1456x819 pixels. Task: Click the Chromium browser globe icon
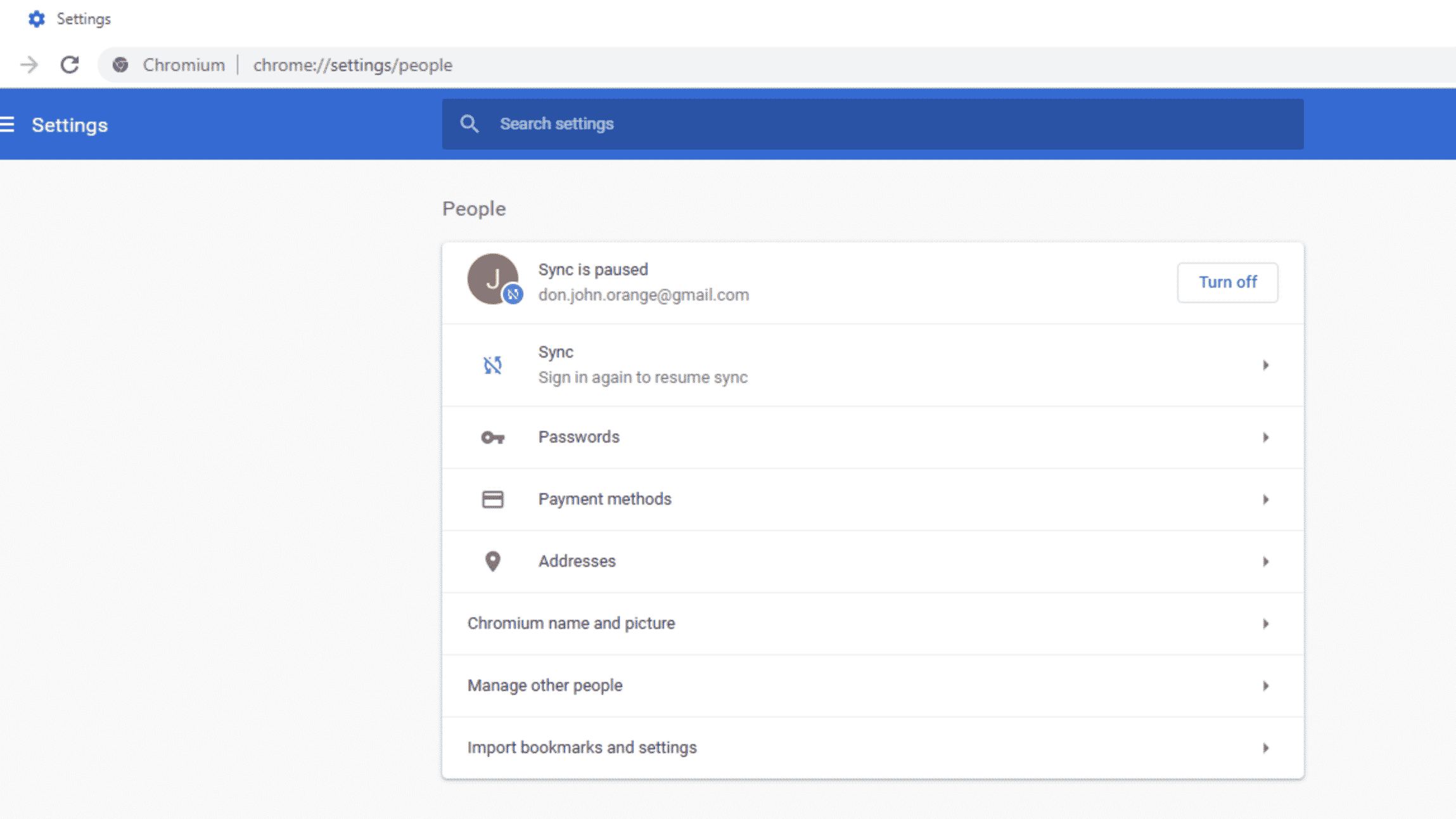[119, 65]
